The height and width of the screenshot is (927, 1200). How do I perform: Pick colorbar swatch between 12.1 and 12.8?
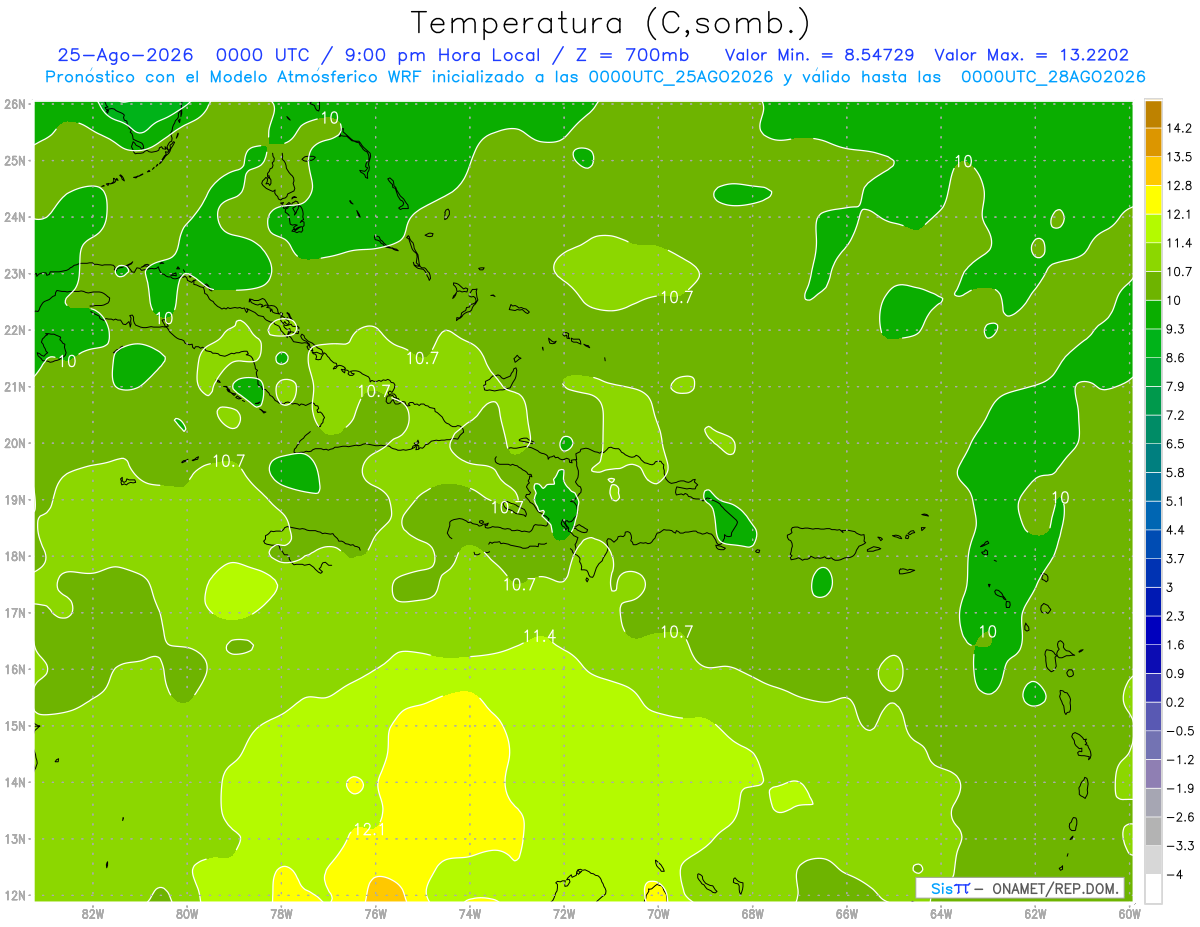(1153, 200)
